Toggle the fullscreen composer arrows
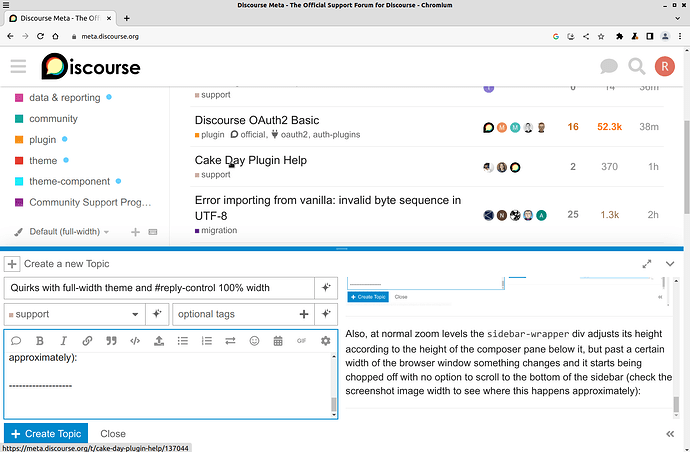Image resolution: width=690 pixels, height=452 pixels. tap(646, 264)
